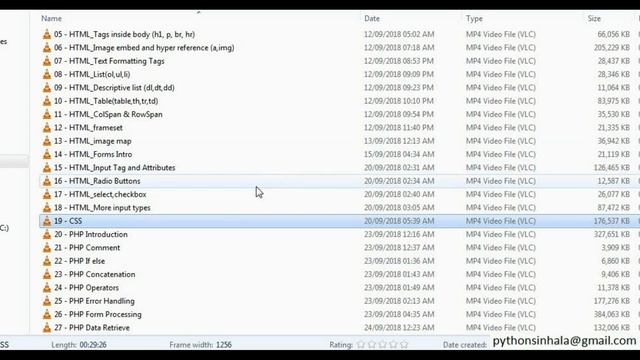Screen dimensions: 640x360
Task: Click VLC icon of 22 - PHP If else
Action: pyautogui.click(x=47, y=261)
